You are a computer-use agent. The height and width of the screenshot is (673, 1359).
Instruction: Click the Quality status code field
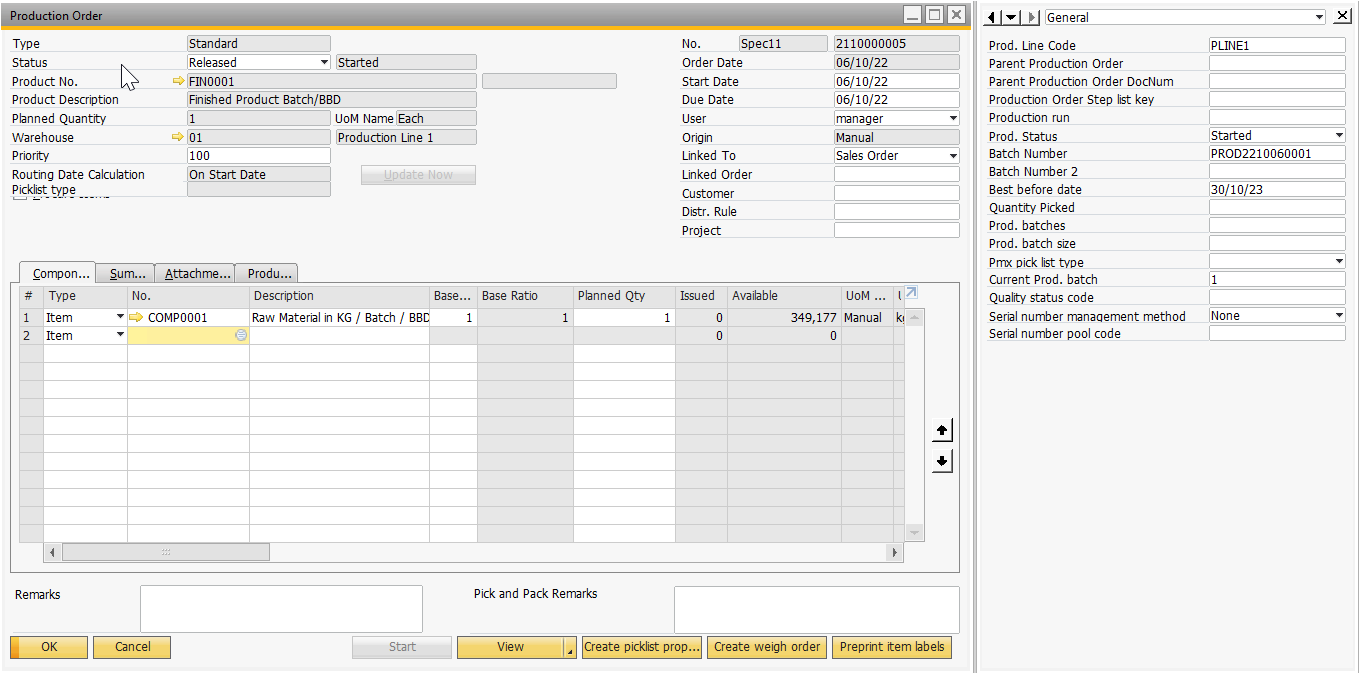(1277, 297)
